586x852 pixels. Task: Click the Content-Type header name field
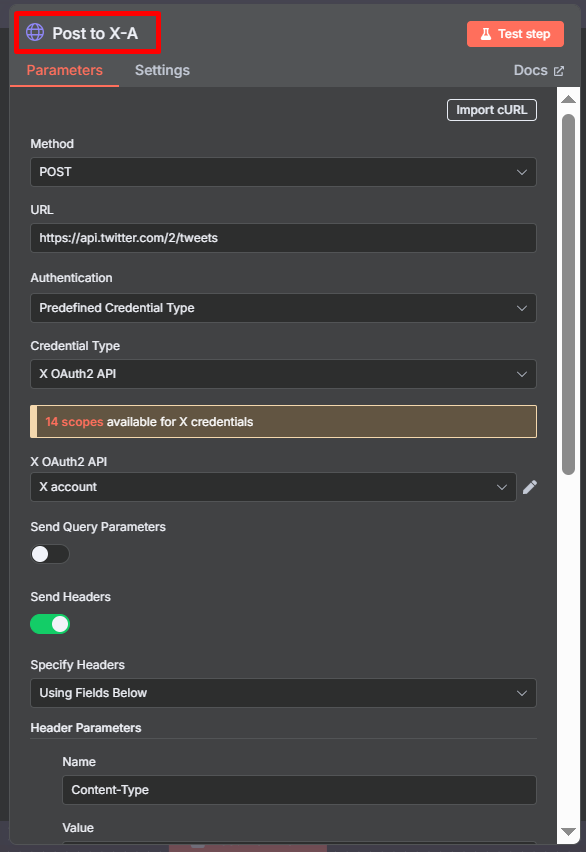pyautogui.click(x=300, y=790)
